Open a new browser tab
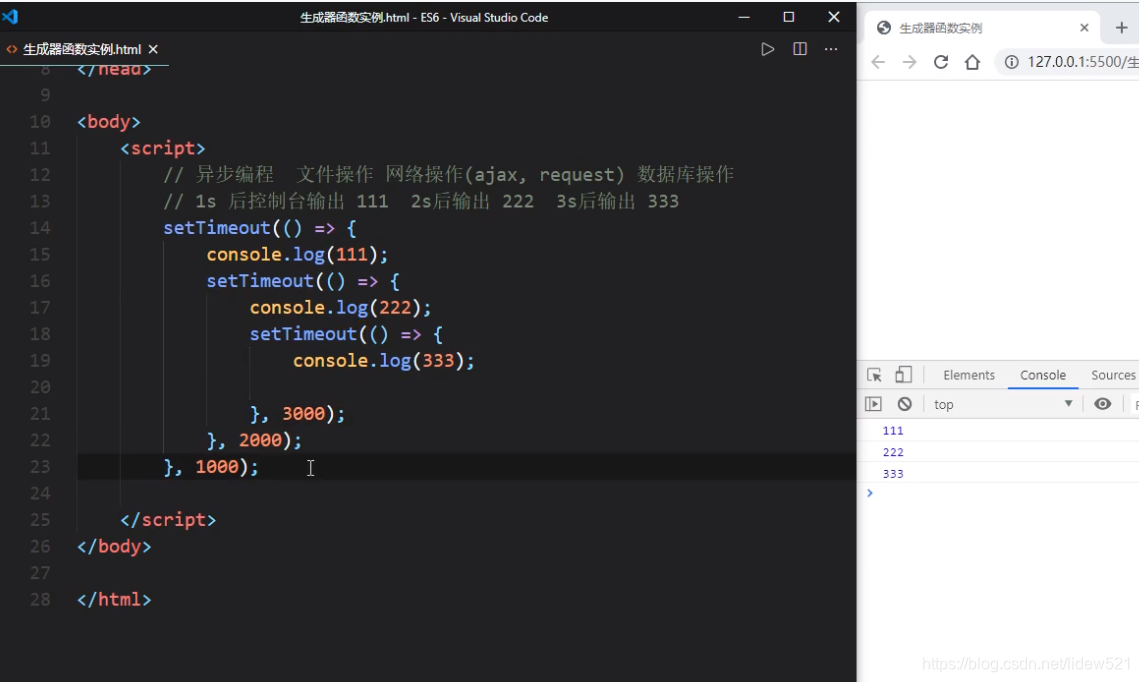This screenshot has width=1139, height=682. pos(1122,28)
